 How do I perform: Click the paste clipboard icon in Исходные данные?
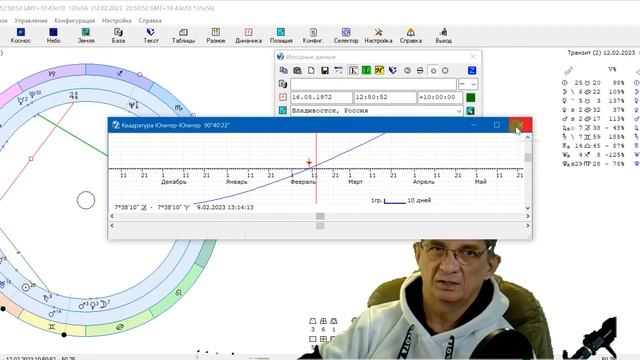tap(297, 71)
